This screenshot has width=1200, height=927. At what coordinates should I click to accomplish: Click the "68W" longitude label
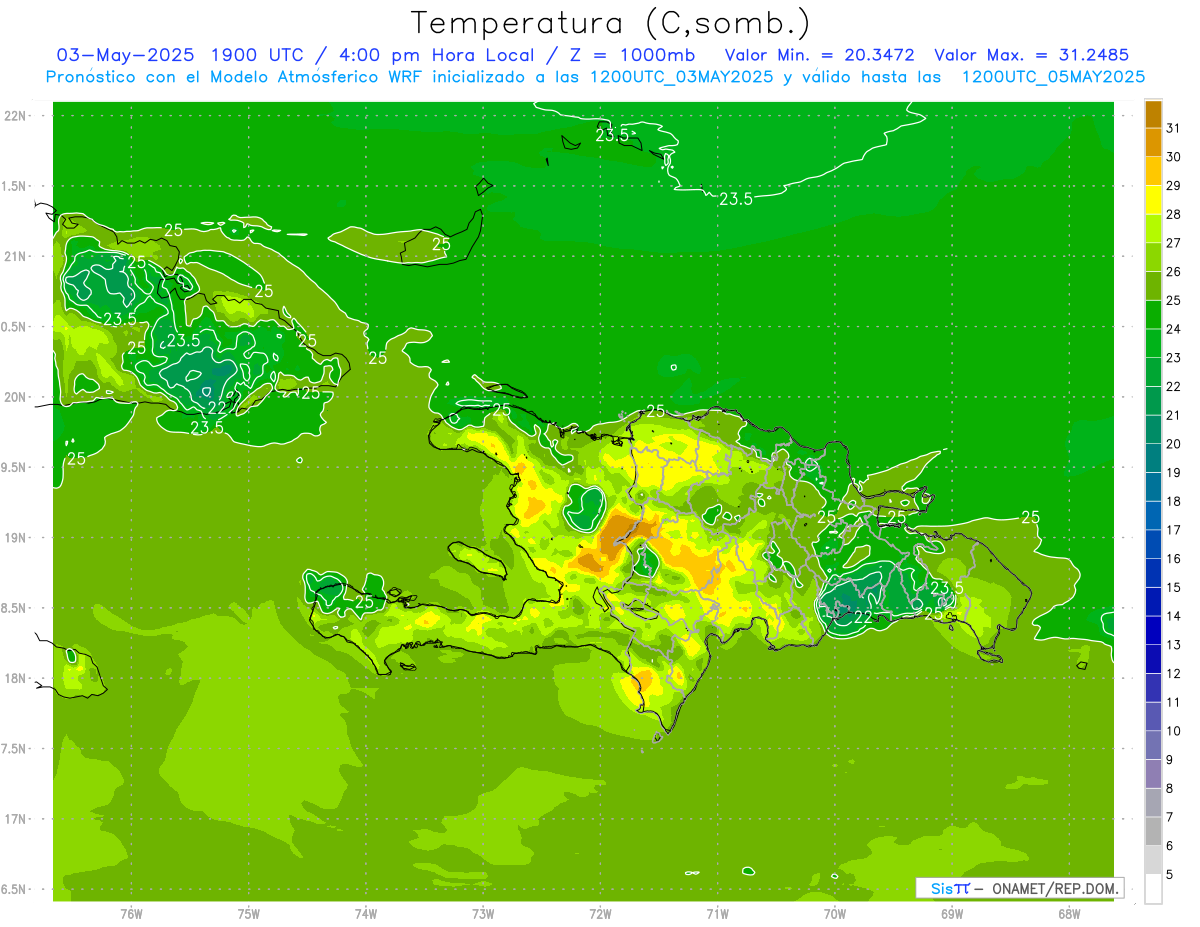[1069, 914]
